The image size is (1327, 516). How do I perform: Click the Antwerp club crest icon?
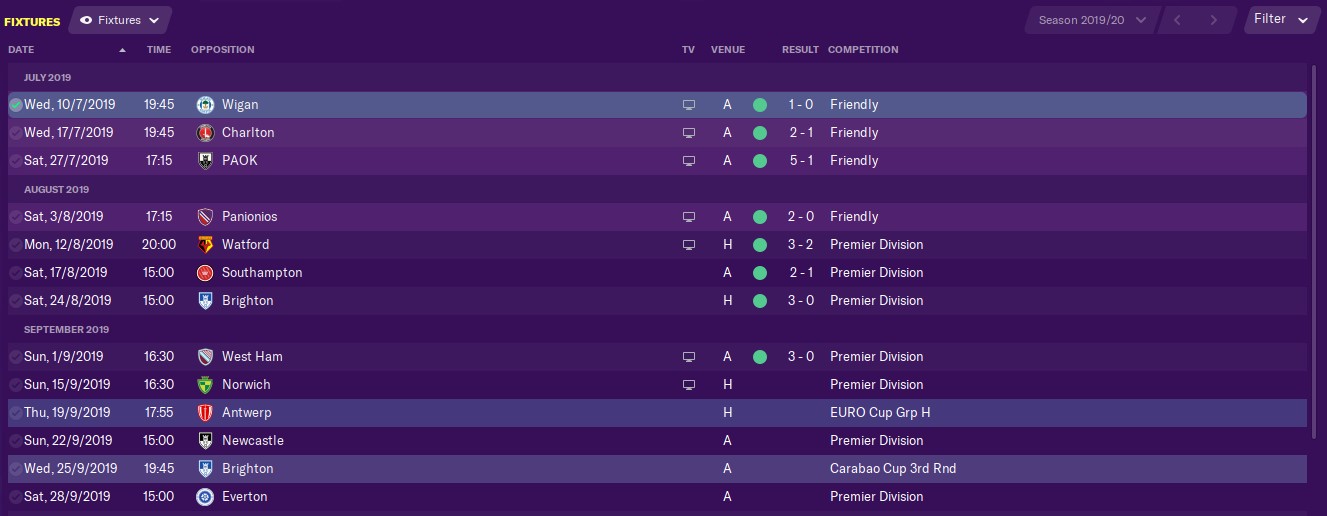(x=205, y=413)
